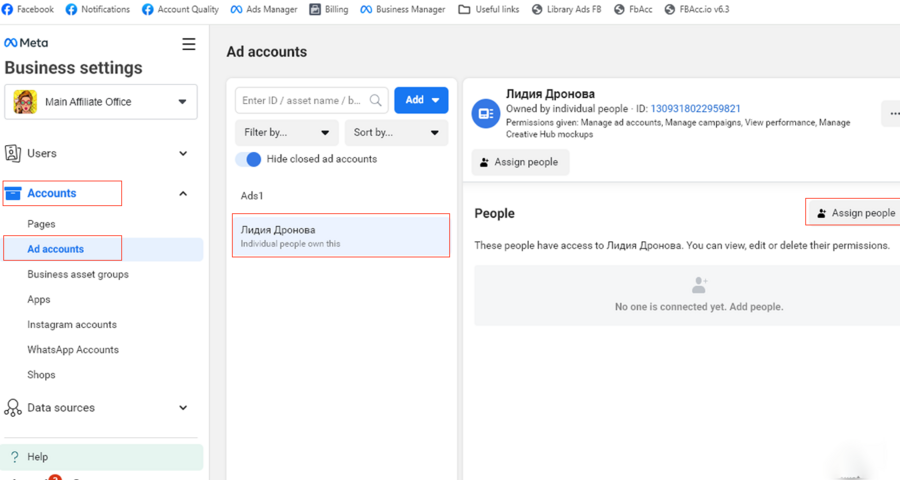Click the Help question mark icon

click(x=15, y=457)
